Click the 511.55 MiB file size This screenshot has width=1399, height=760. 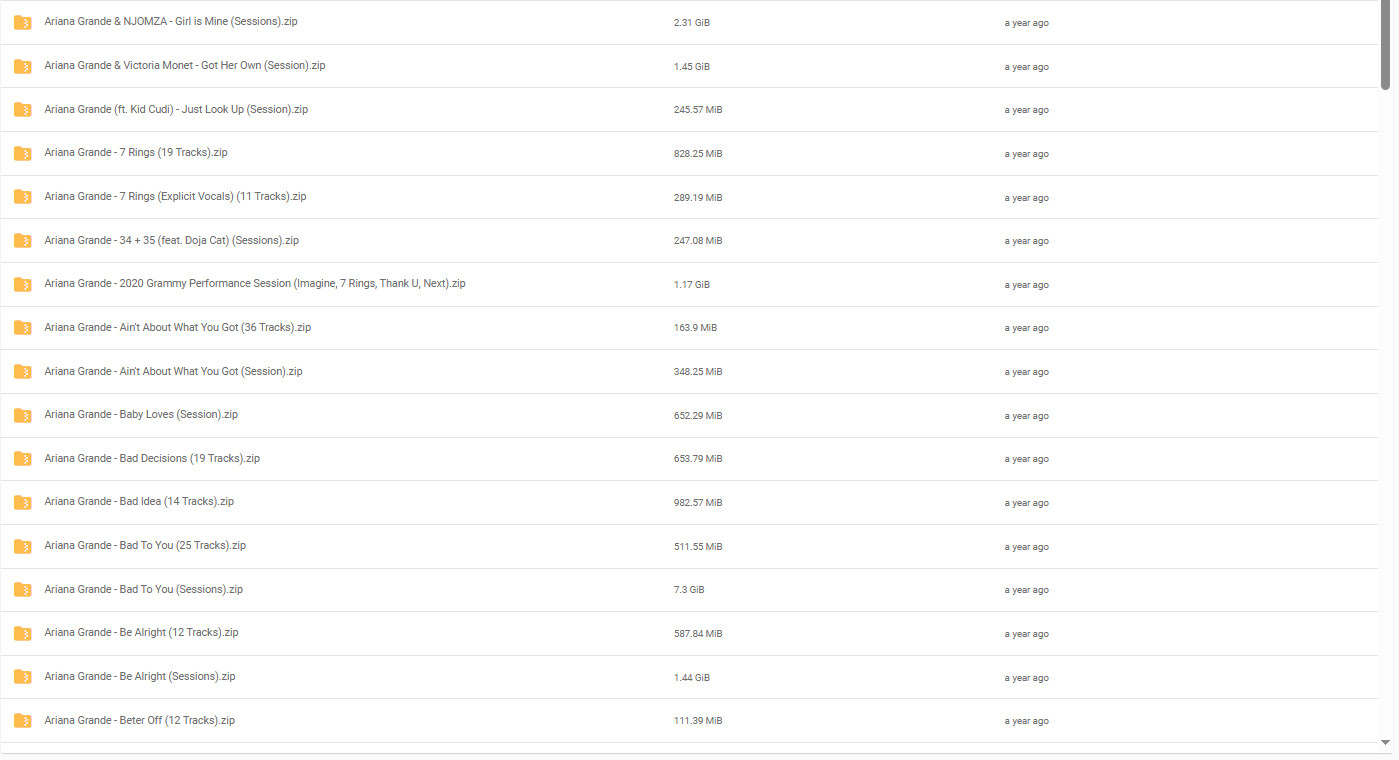pyautogui.click(x=698, y=547)
